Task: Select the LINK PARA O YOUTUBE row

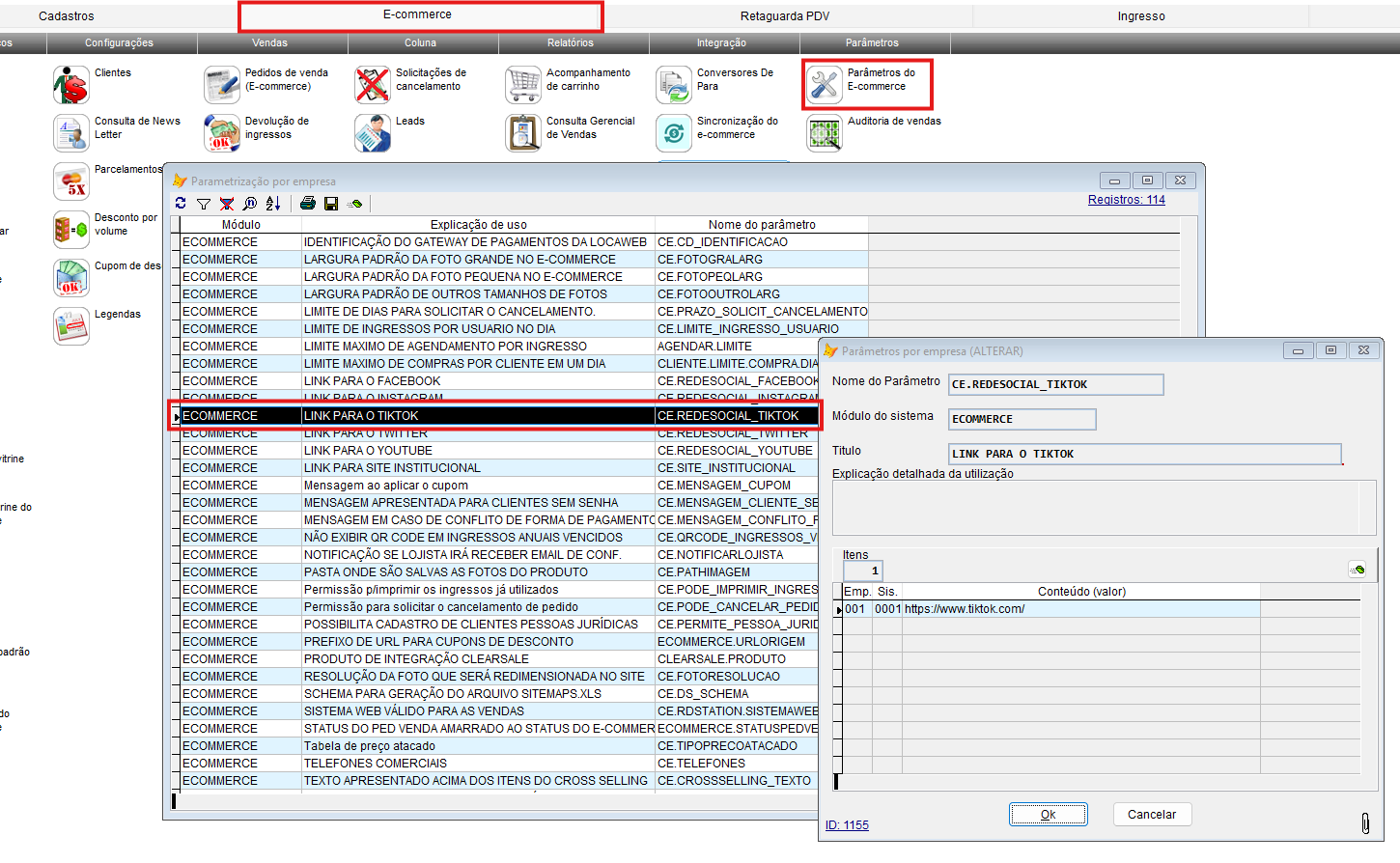Action: 368,451
